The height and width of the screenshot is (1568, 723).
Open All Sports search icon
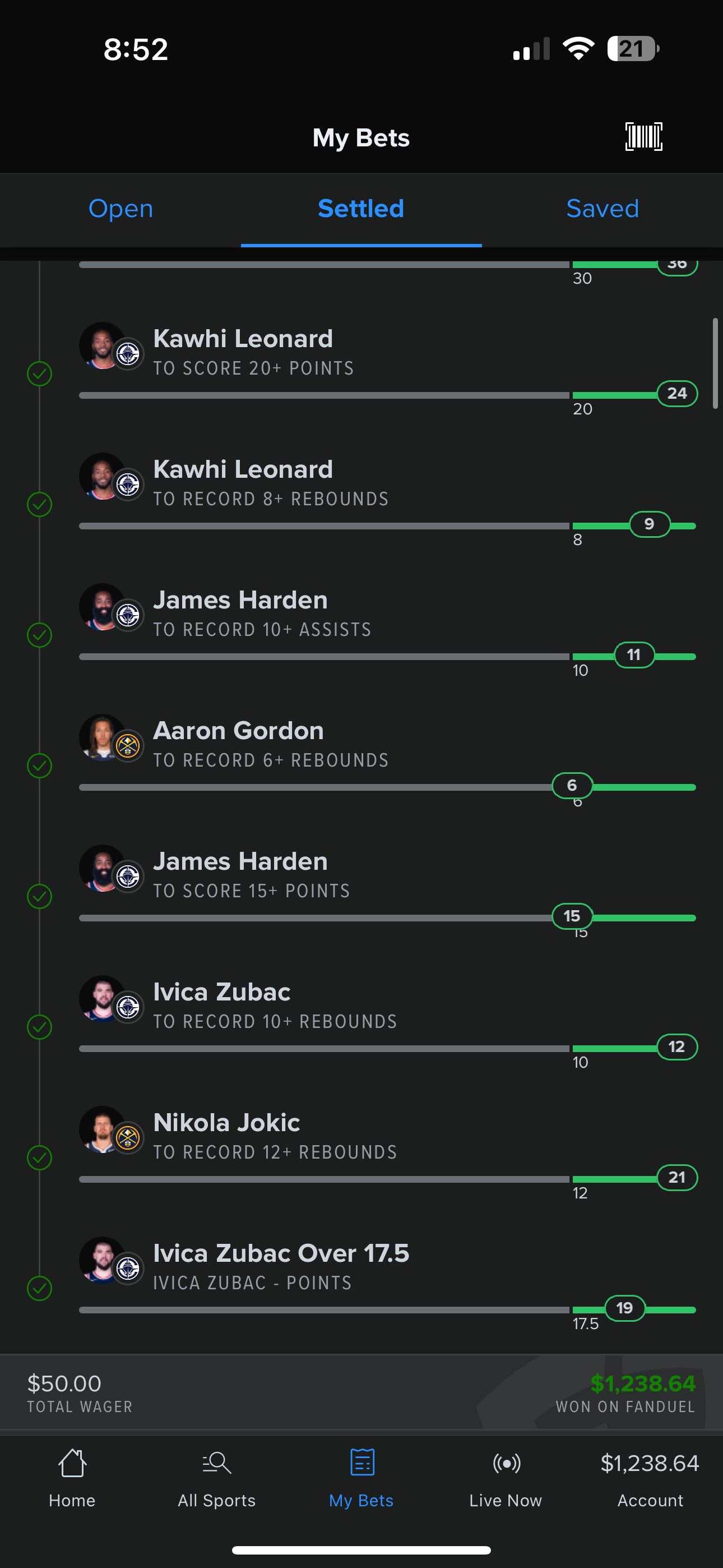coord(217,1462)
